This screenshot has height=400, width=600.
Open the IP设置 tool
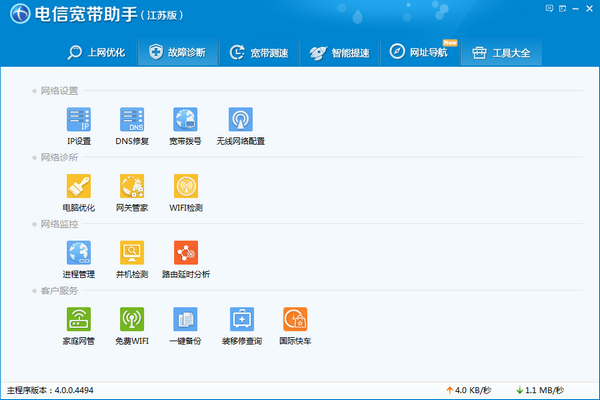(x=78, y=121)
